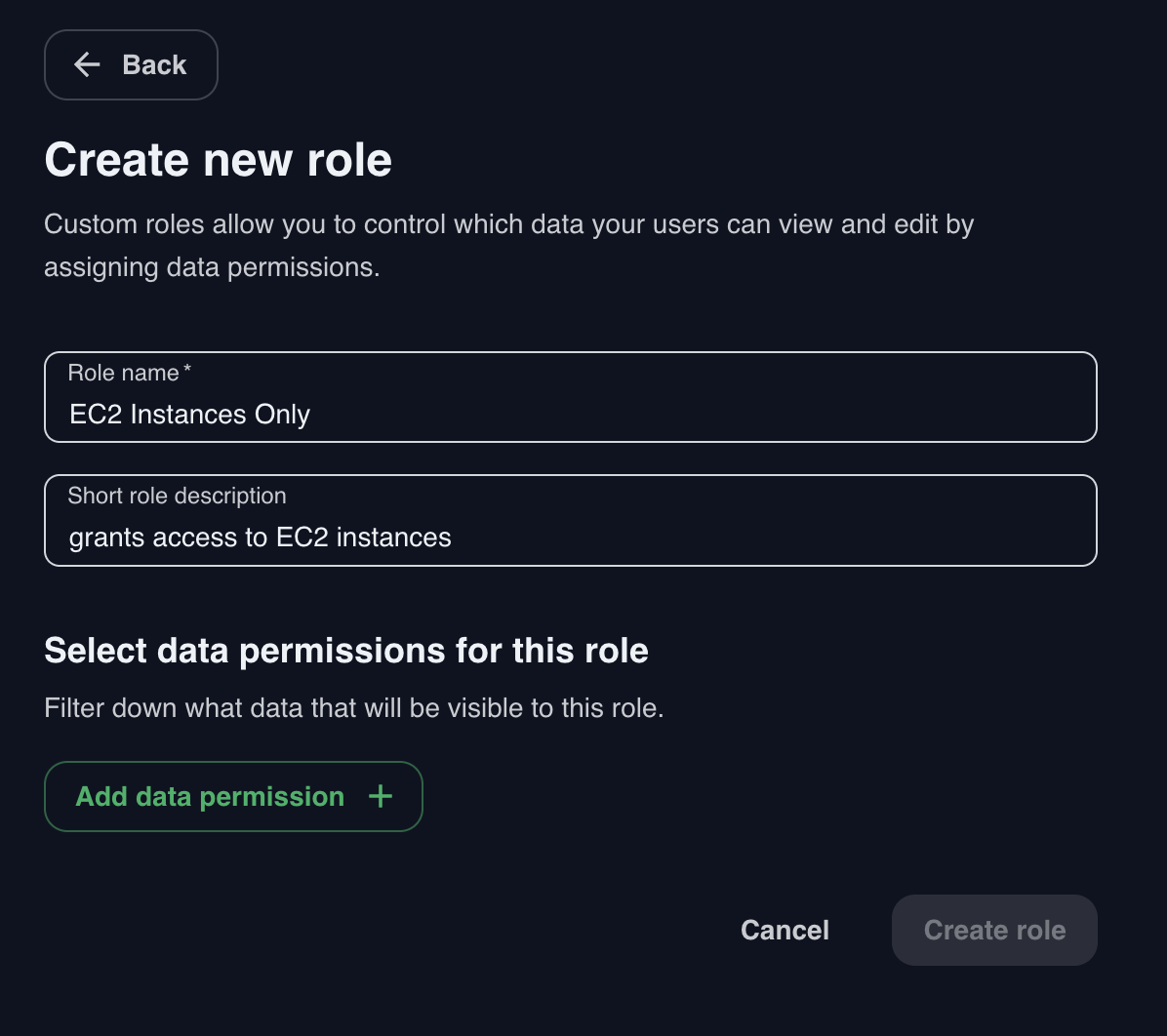Click the 'Custom roles allow you' description paragraph
This screenshot has width=1167, height=1036.
[508, 245]
